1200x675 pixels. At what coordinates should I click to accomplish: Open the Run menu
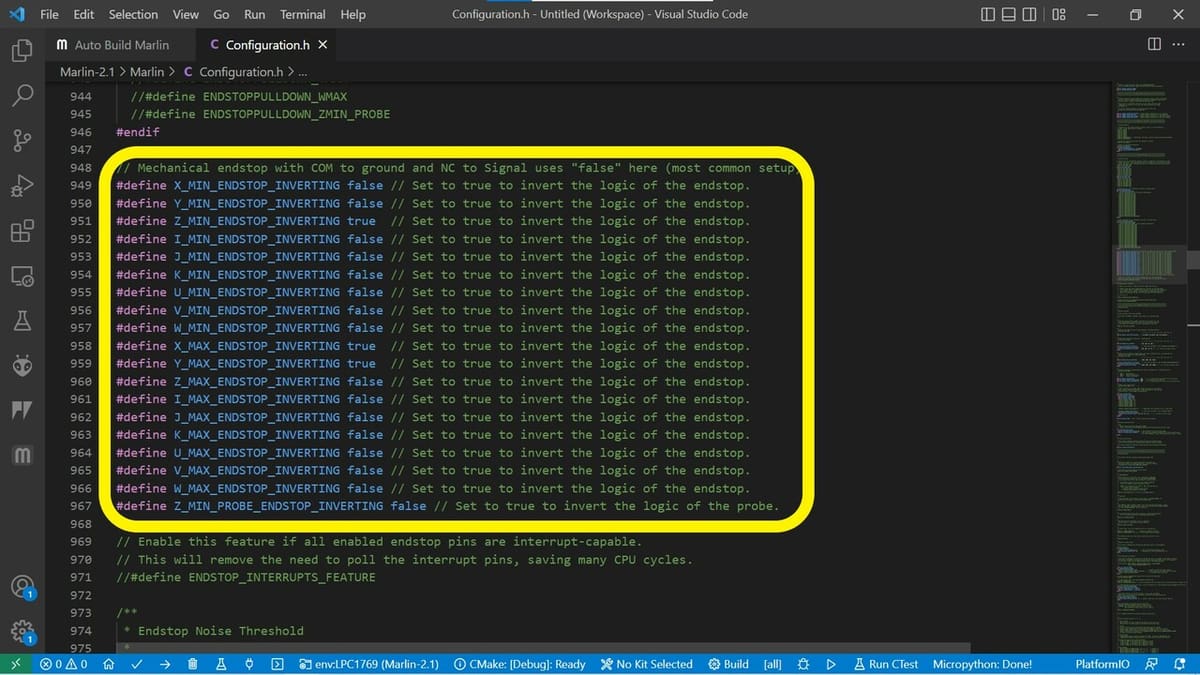click(254, 14)
